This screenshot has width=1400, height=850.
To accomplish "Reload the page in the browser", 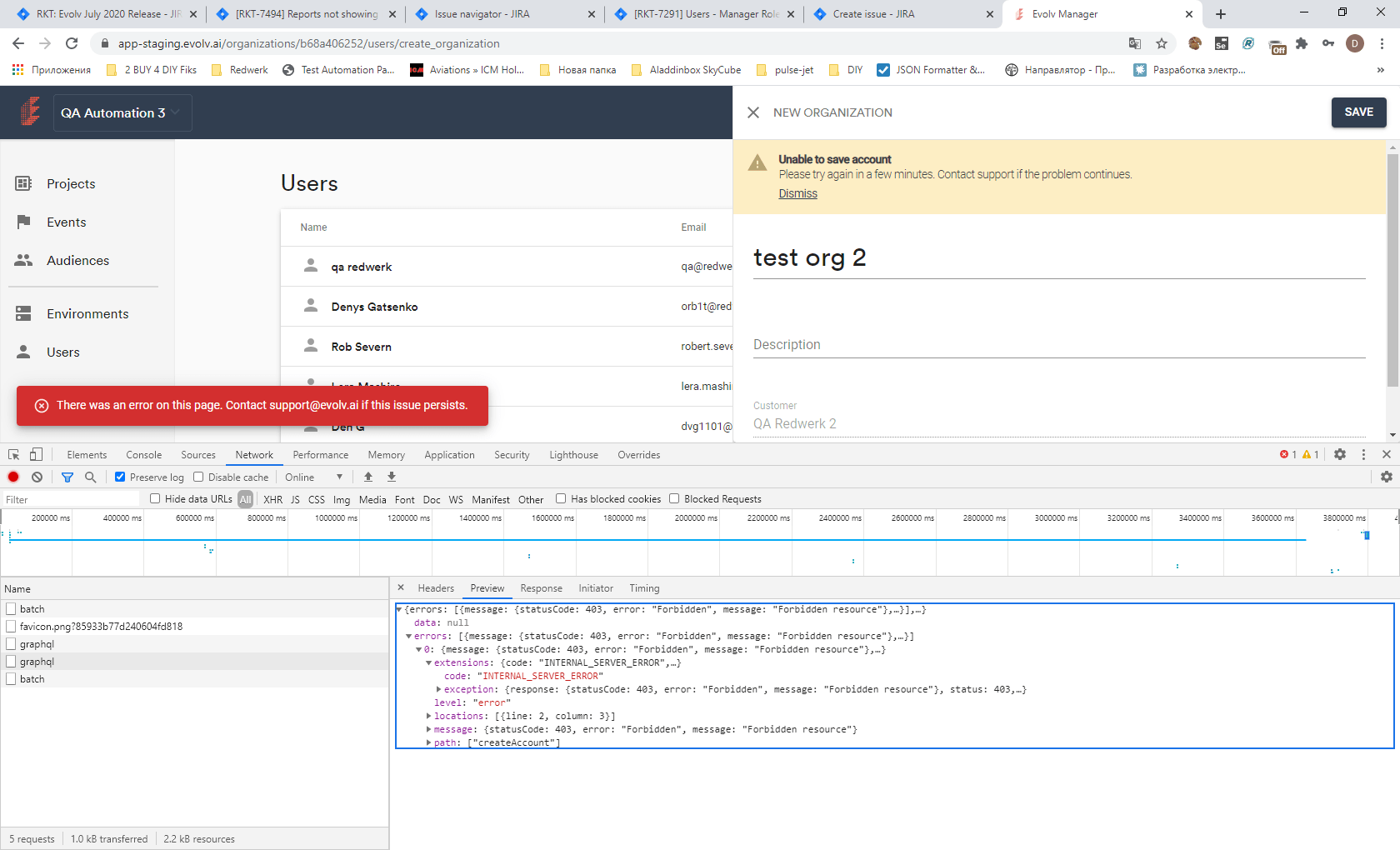I will coord(72,43).
